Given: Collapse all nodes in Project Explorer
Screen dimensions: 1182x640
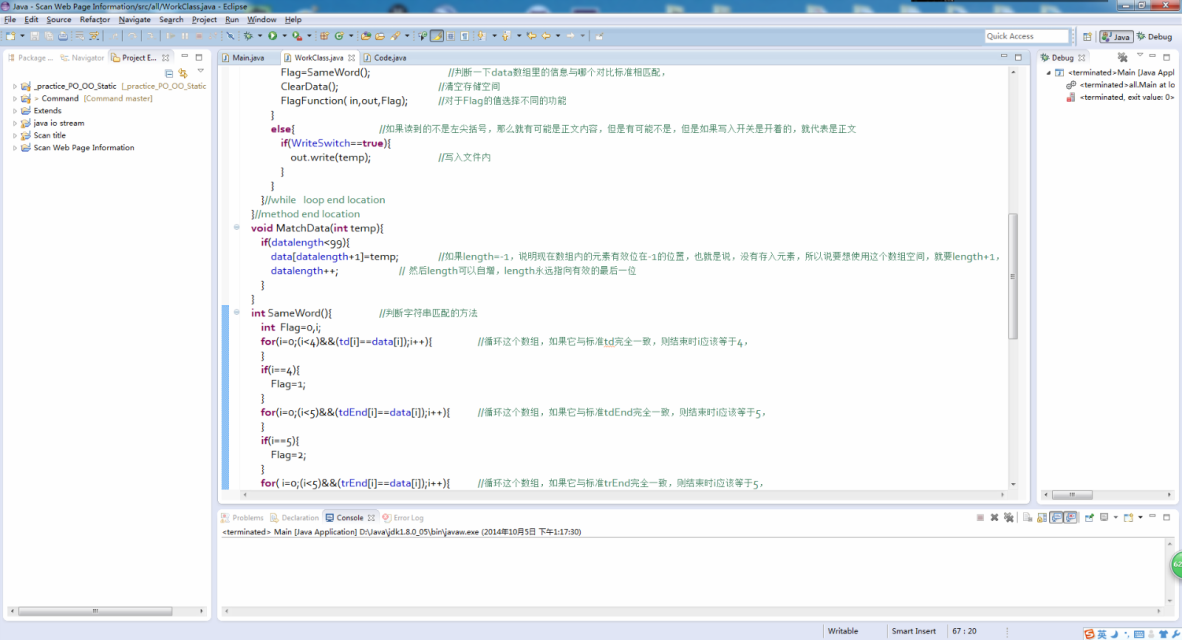Looking at the screenshot, I should (x=168, y=74).
